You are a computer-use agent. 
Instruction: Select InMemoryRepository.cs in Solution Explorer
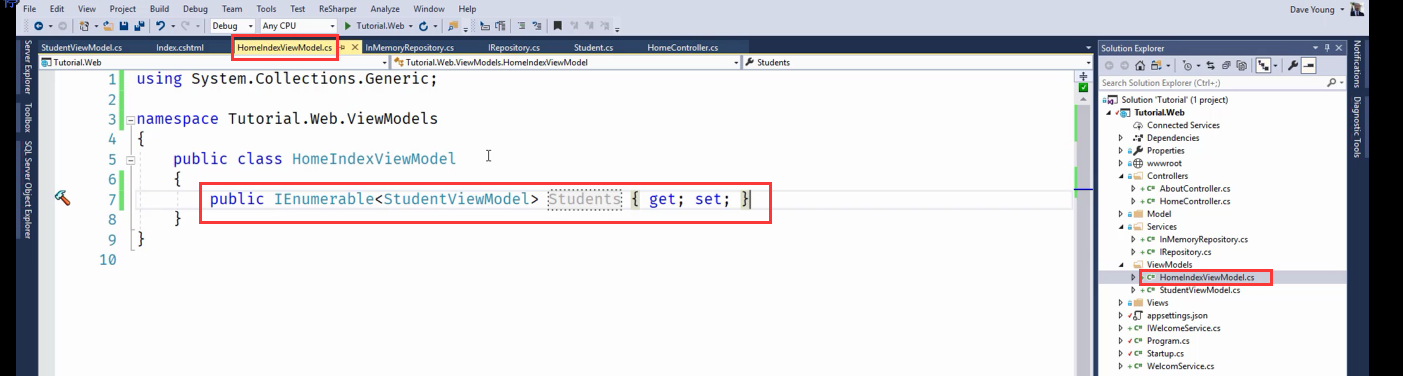tap(1203, 239)
